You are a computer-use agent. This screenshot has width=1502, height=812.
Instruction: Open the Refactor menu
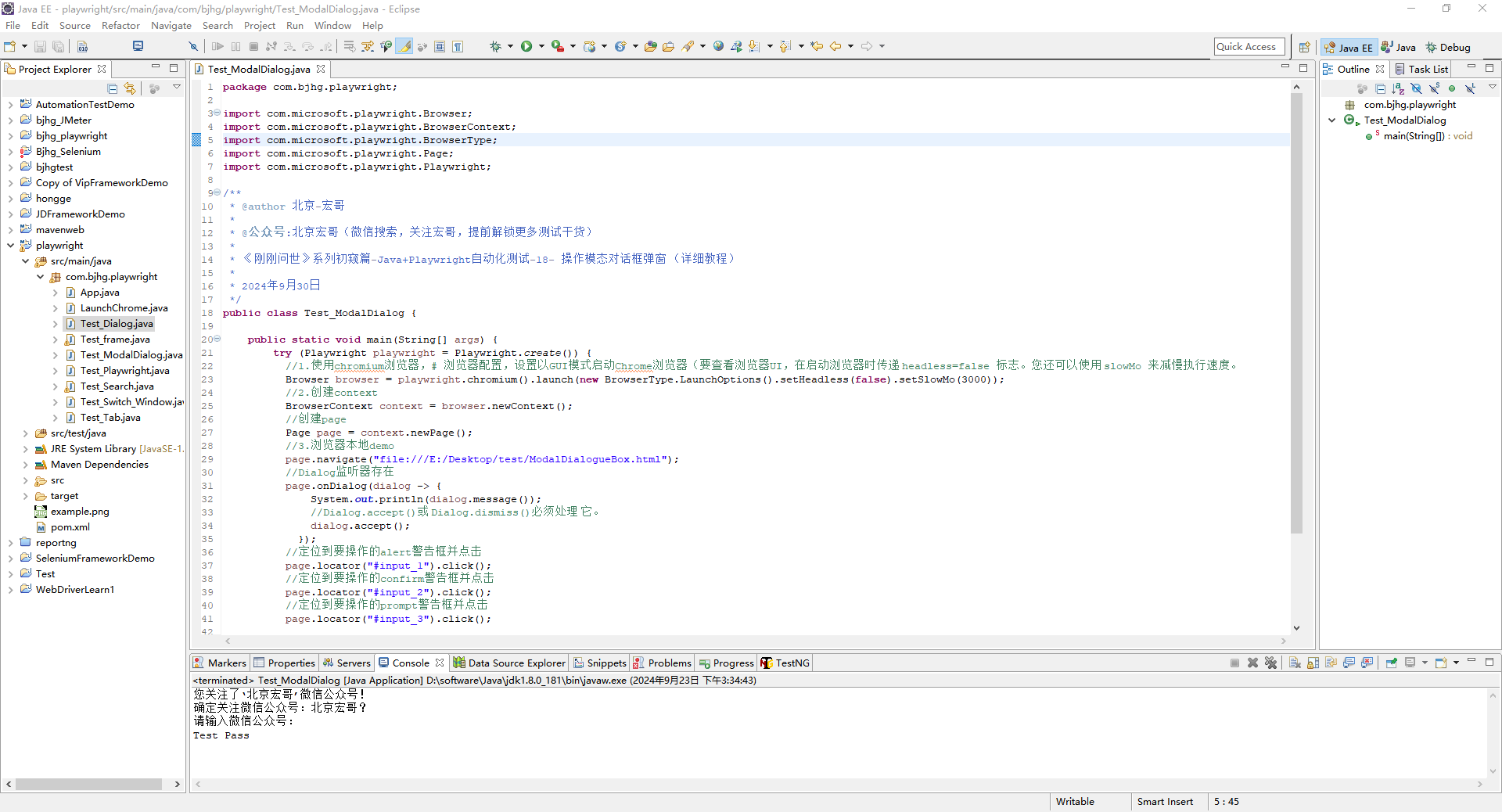pos(120,26)
